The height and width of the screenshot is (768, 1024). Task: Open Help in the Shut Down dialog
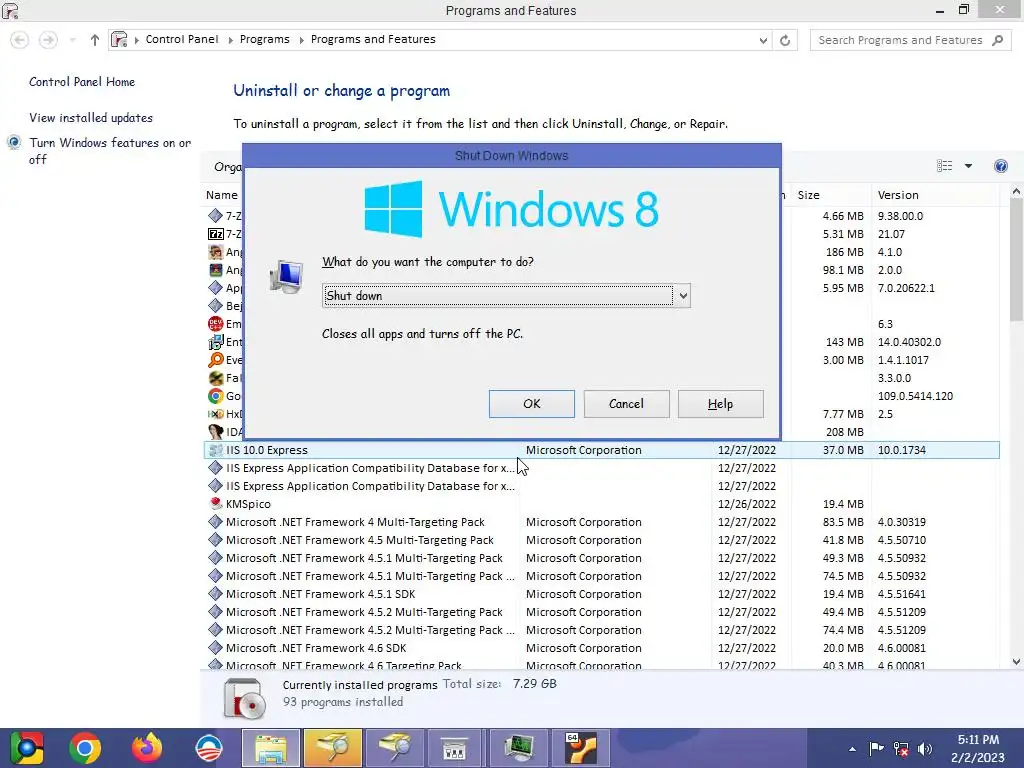pos(720,404)
